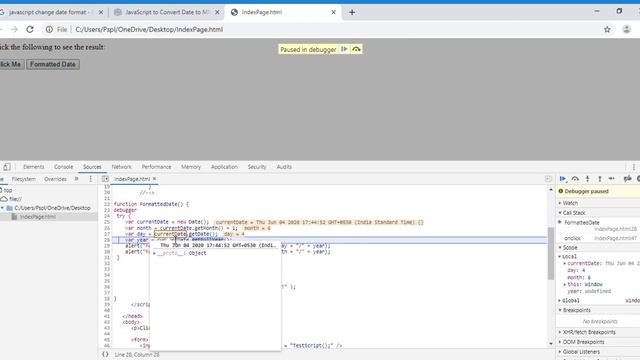Step into next function call
The width and height of the screenshot is (640, 360).
pos(587,179)
